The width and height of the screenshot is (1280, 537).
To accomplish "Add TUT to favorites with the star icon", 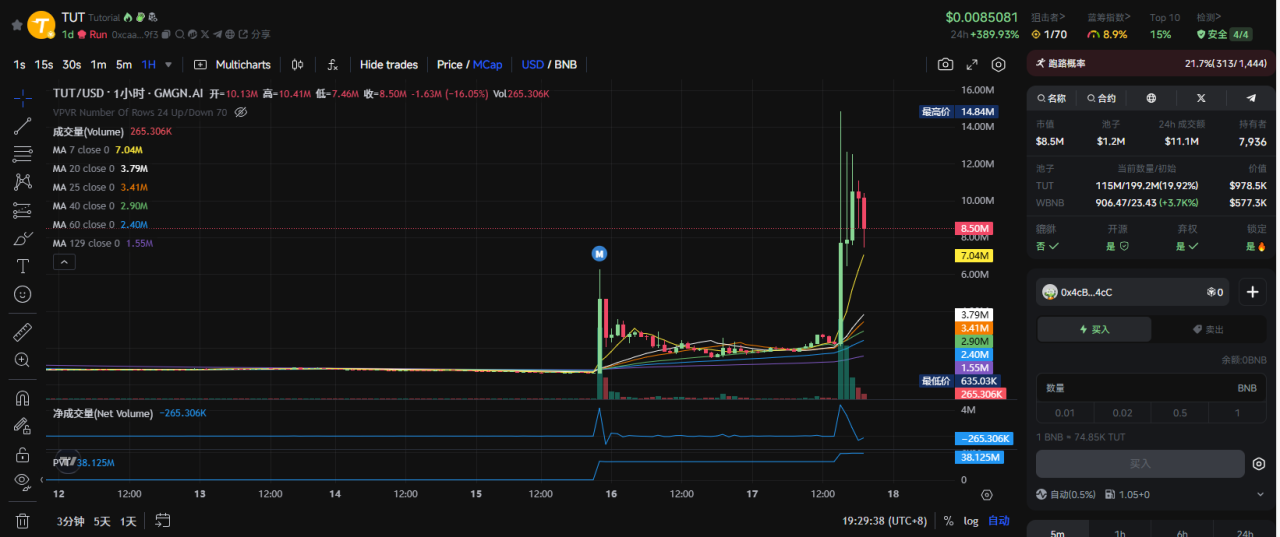I will coord(16,24).
